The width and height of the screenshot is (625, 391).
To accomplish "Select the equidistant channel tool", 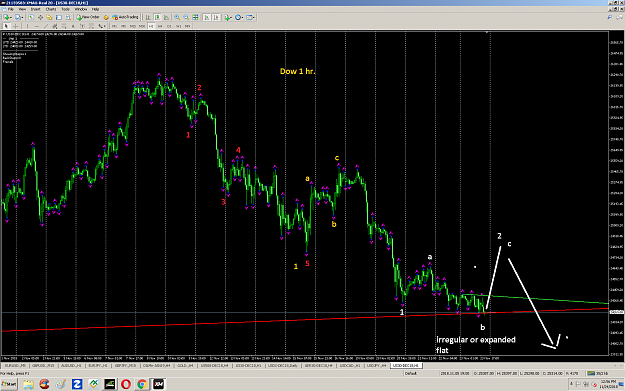I will (x=55, y=26).
